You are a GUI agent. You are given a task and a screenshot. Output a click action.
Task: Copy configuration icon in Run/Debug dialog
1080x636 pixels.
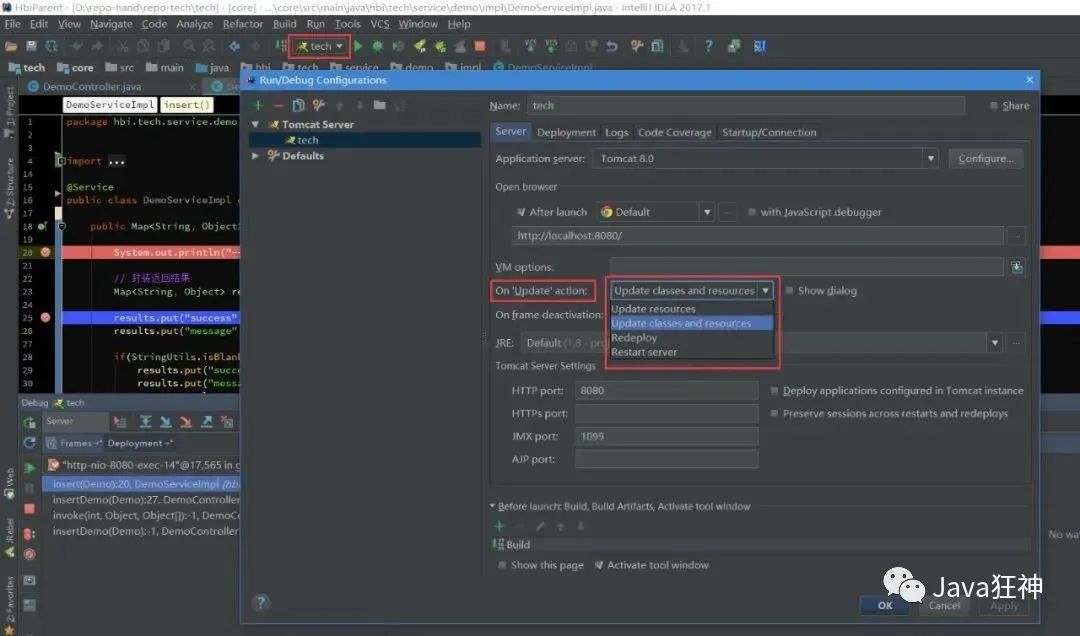coord(298,105)
